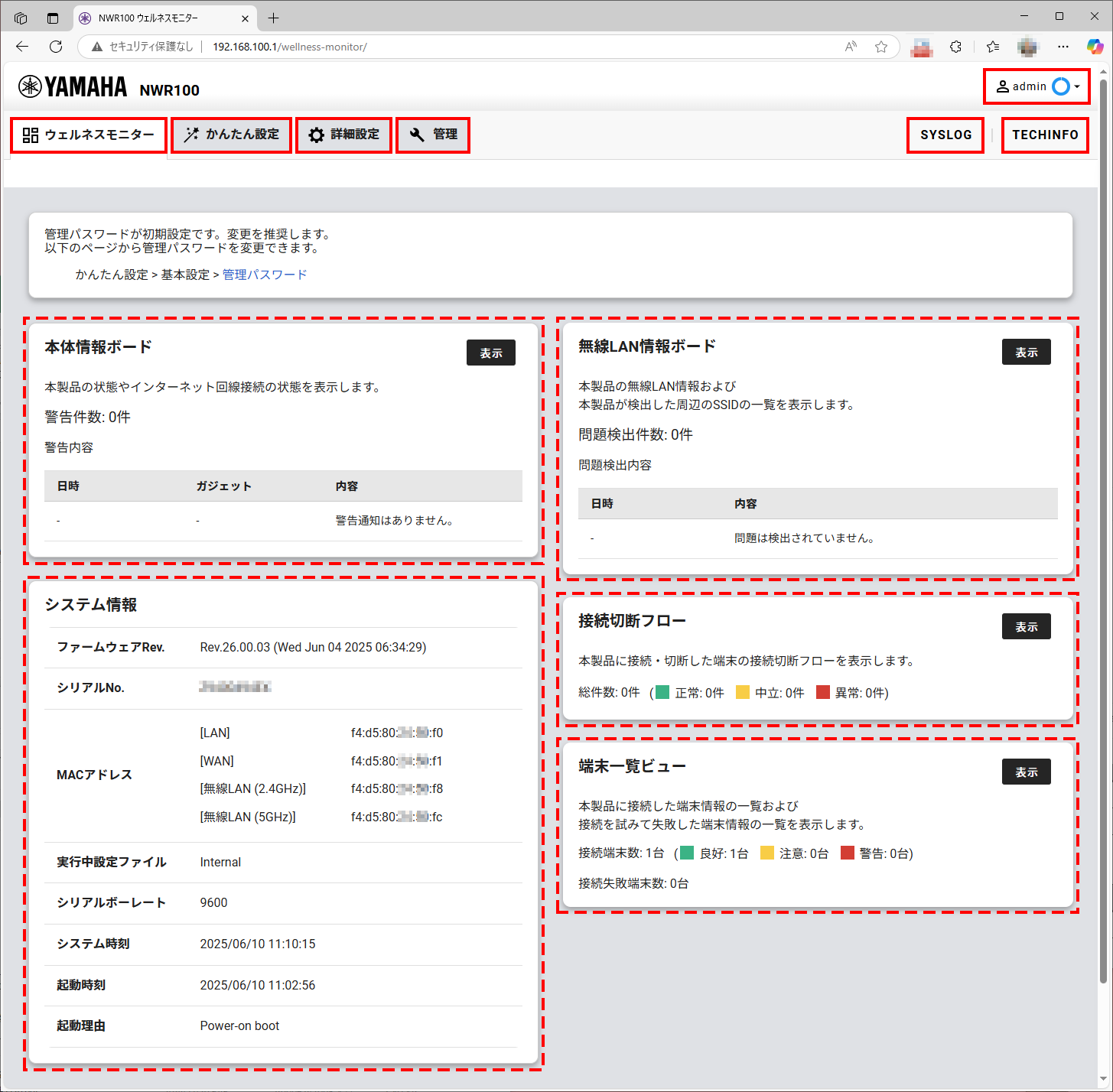Click the browser back arrow icon
1113x1092 pixels.
click(22, 47)
